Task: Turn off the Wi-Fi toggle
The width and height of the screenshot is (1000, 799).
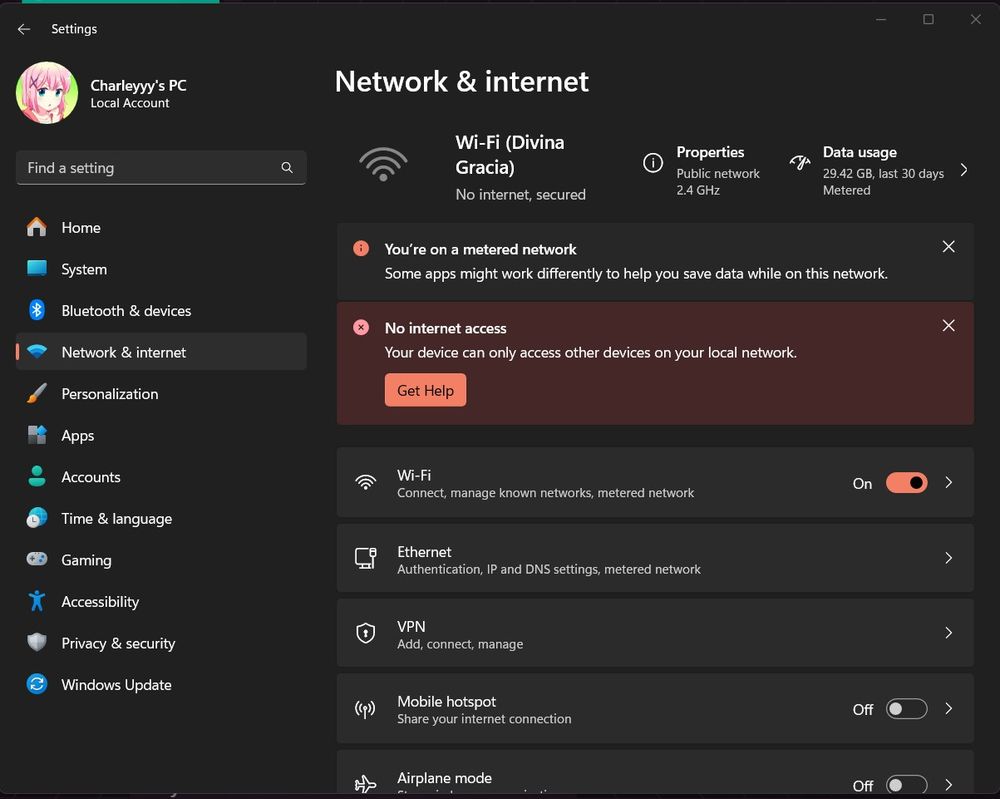Action: (906, 483)
